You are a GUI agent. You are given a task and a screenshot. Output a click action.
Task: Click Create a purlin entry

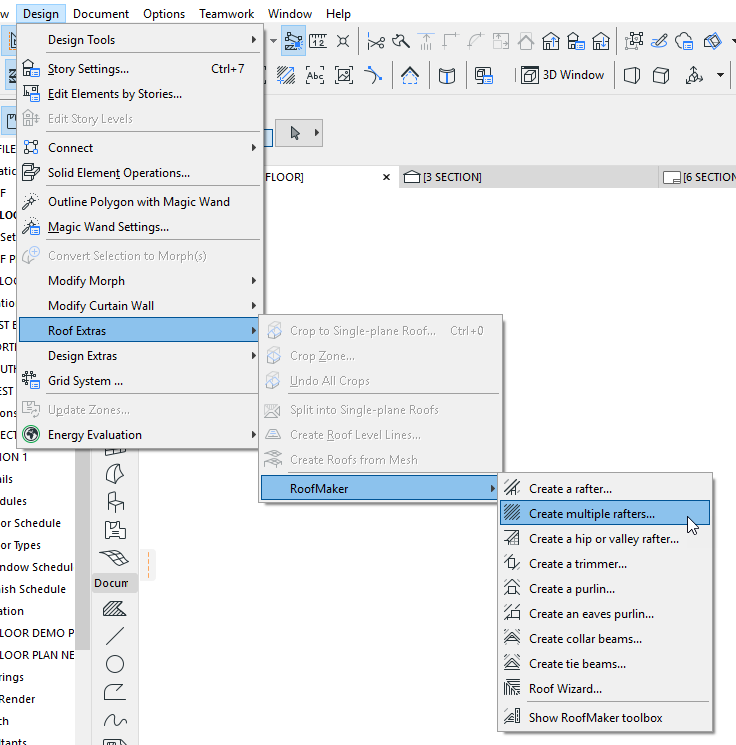pyautogui.click(x=605, y=589)
